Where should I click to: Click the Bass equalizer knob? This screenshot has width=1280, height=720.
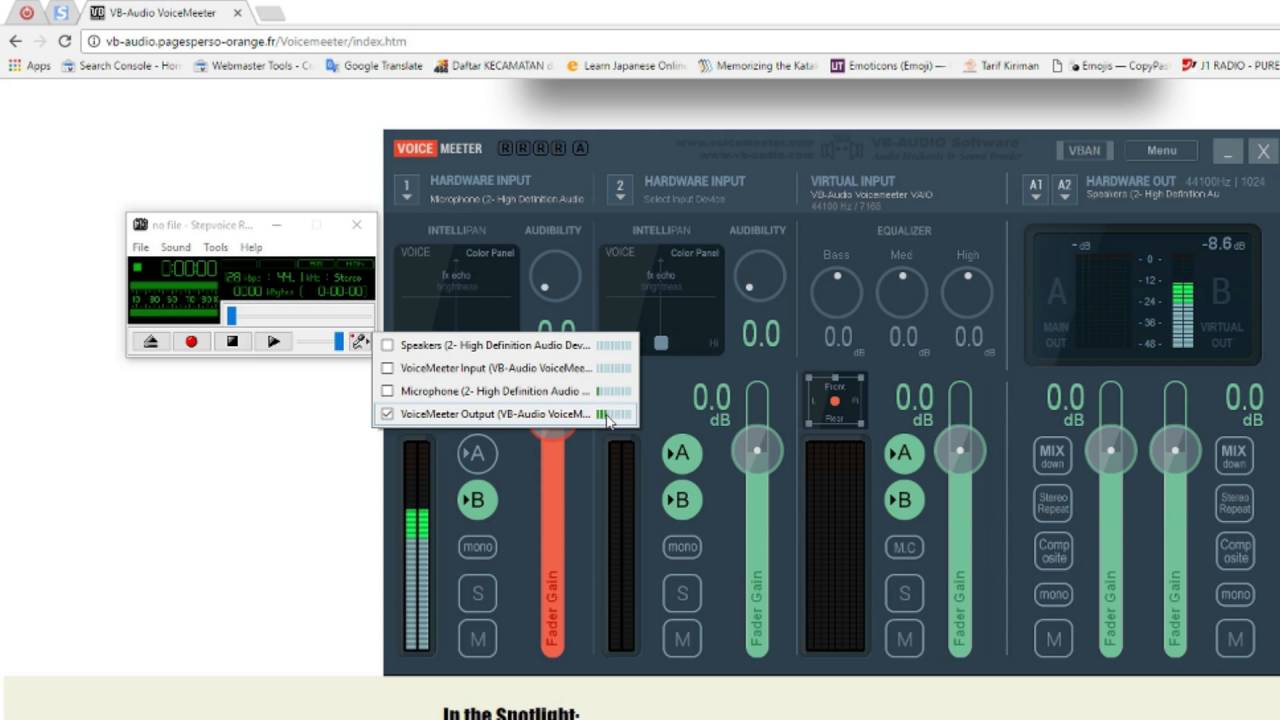(x=836, y=293)
